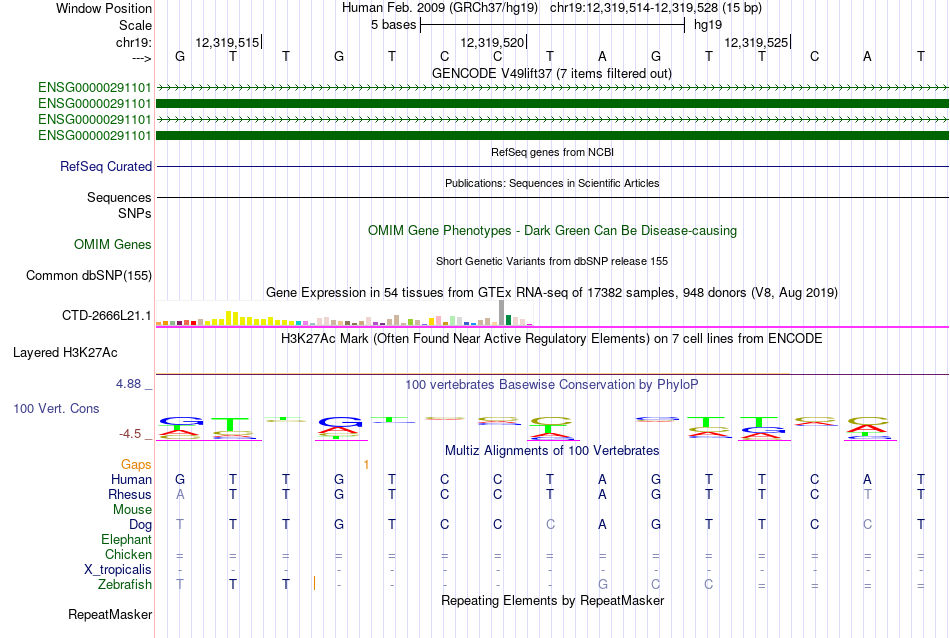
Task: Click tallest yellow bar in GTEx chart
Action: (x=229, y=318)
